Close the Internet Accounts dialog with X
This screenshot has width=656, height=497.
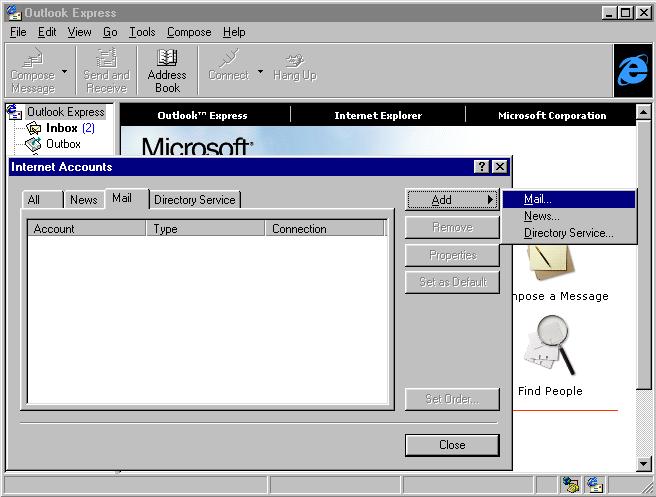tap(500, 167)
